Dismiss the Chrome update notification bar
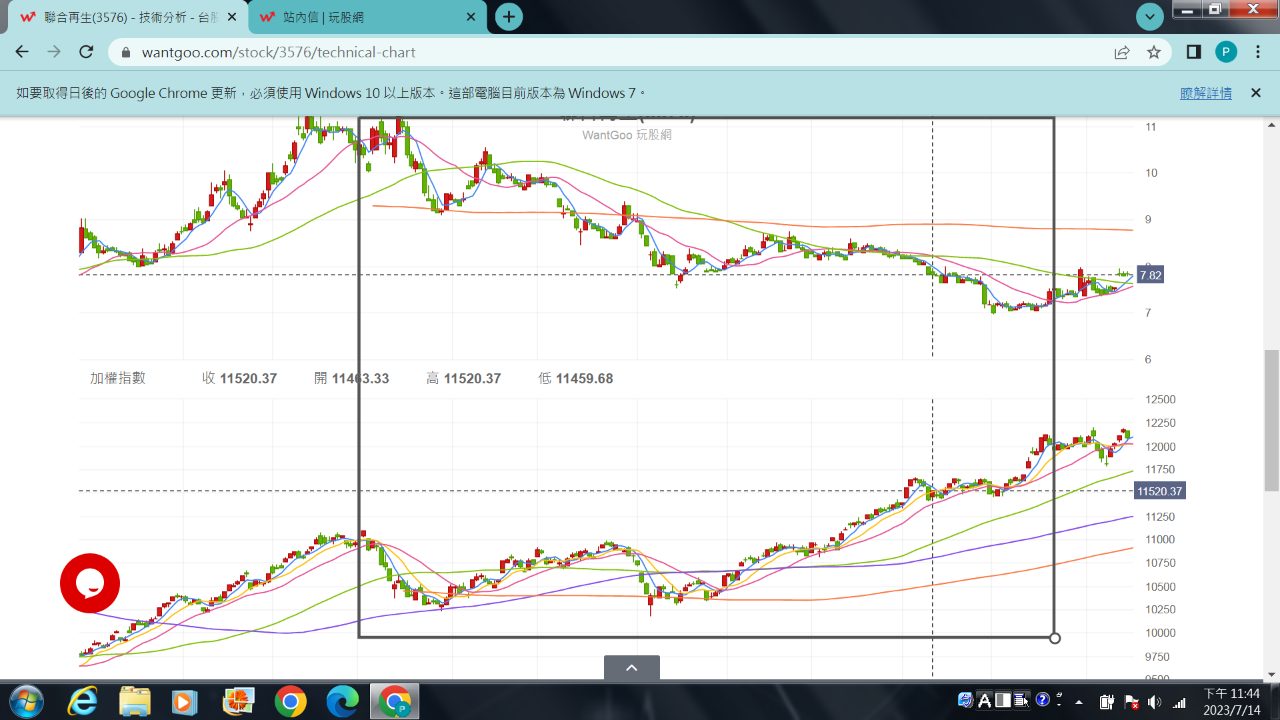The width and height of the screenshot is (1280, 720). coord(1256,93)
